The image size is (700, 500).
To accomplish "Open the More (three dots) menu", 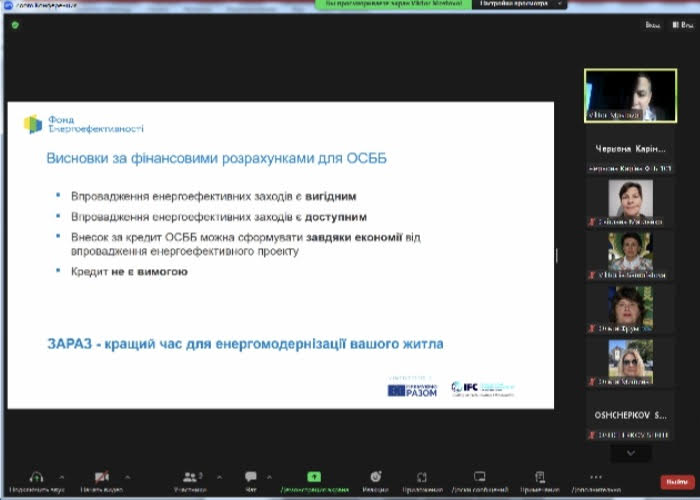I will click(x=596, y=477).
